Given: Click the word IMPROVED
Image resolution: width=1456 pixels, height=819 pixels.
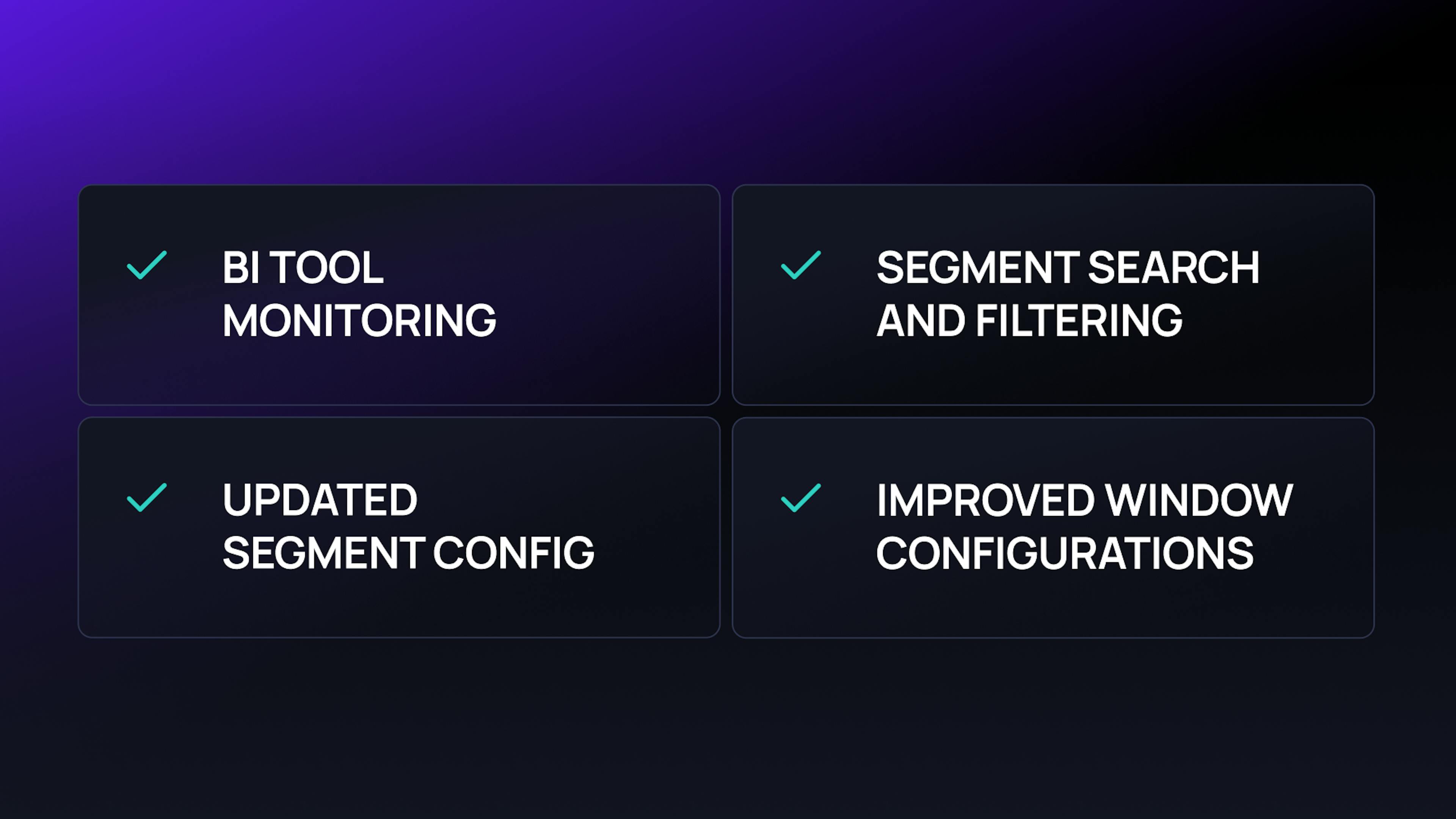Looking at the screenshot, I should click(985, 500).
